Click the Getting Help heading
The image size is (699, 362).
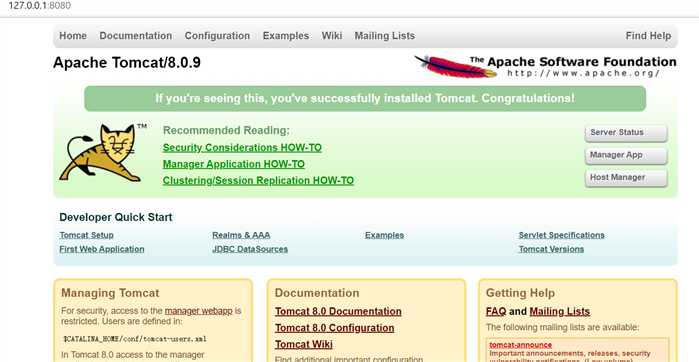click(520, 293)
